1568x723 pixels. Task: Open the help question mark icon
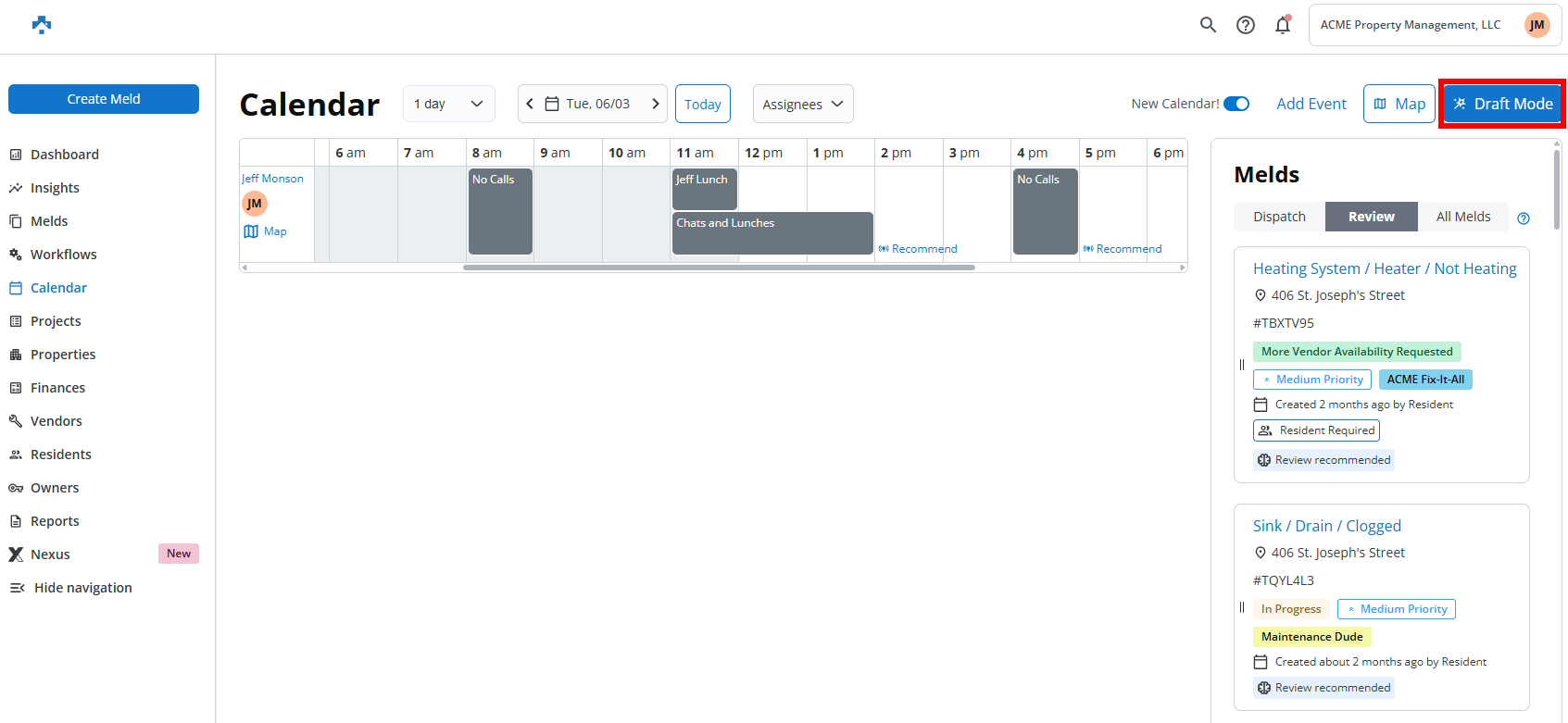(x=1246, y=25)
